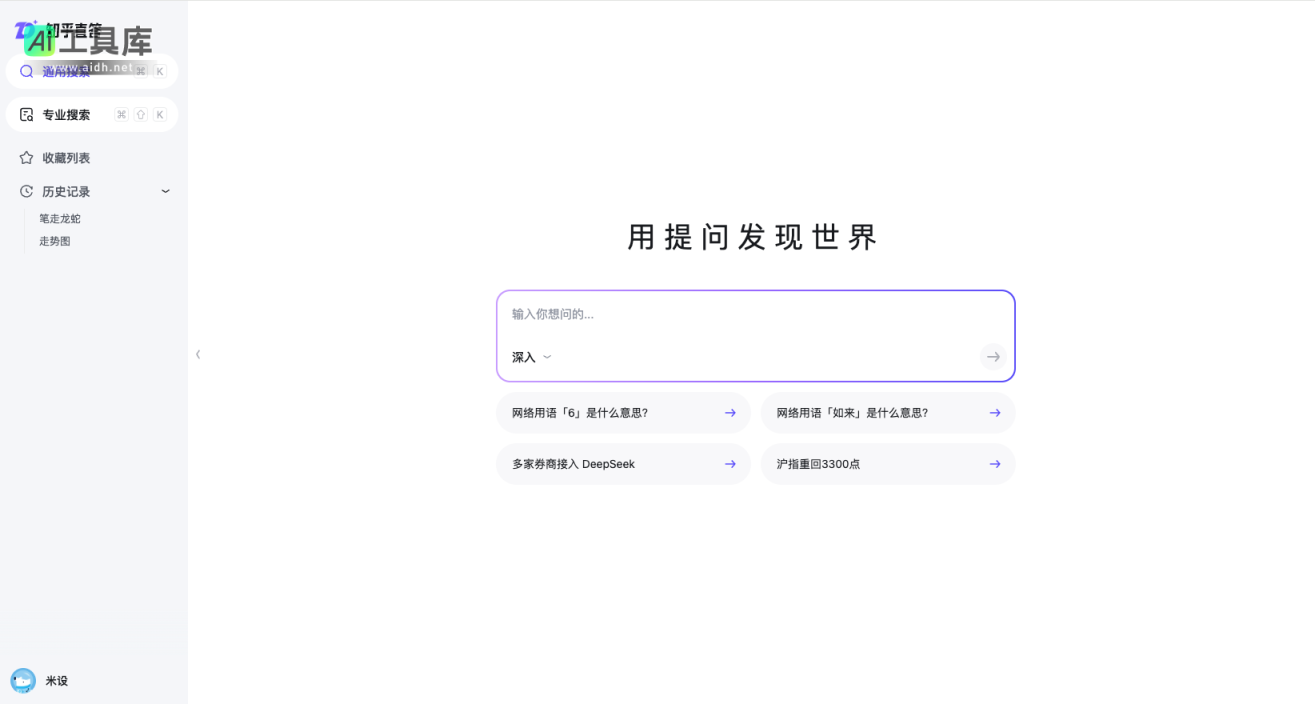Click the arrow on the 沪指重回3300点 suggestion
This screenshot has height=704, width=1315.
click(994, 463)
